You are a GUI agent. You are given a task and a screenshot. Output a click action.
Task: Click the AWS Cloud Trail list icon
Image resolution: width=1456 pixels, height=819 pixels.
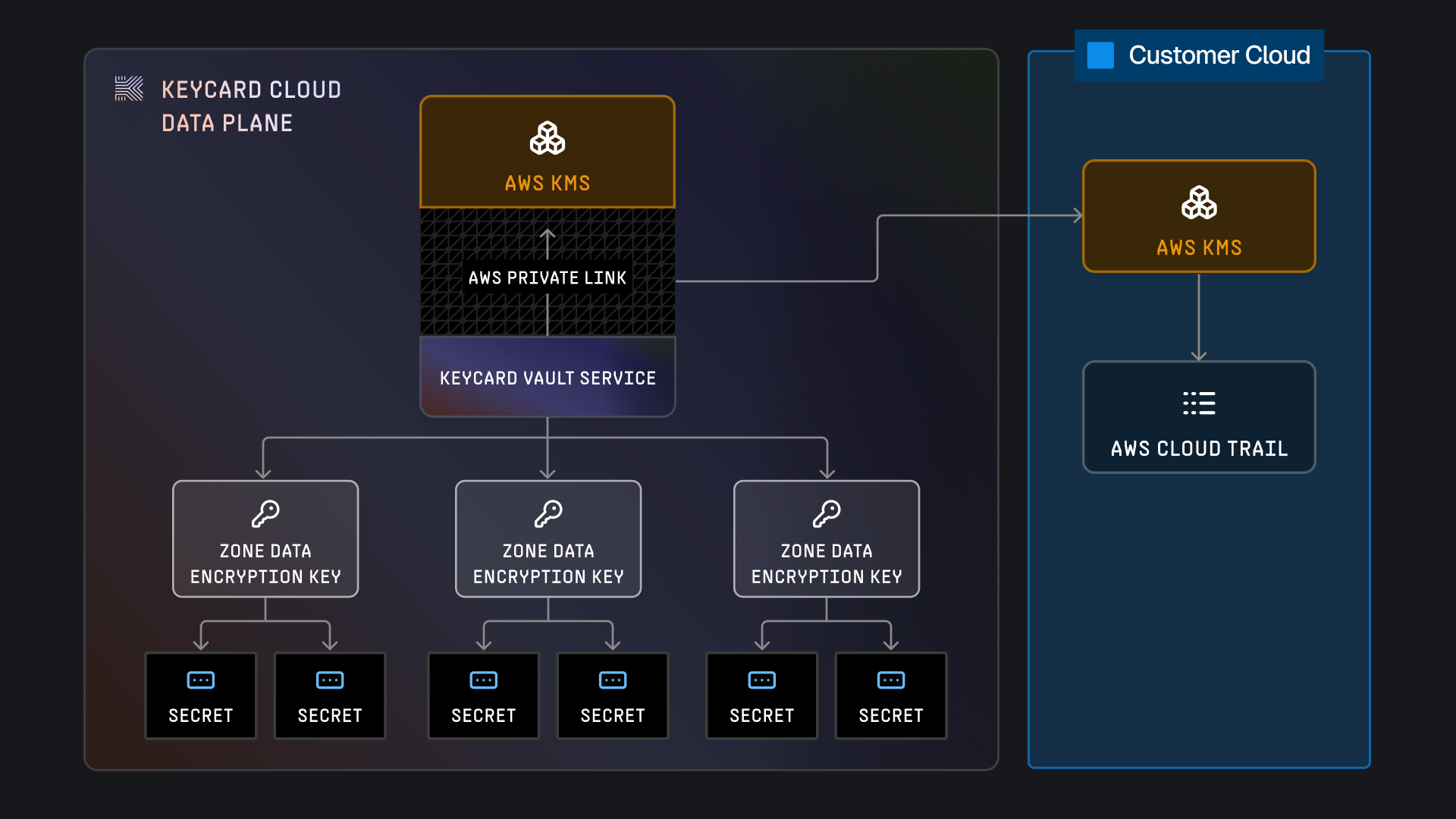pyautogui.click(x=1198, y=403)
